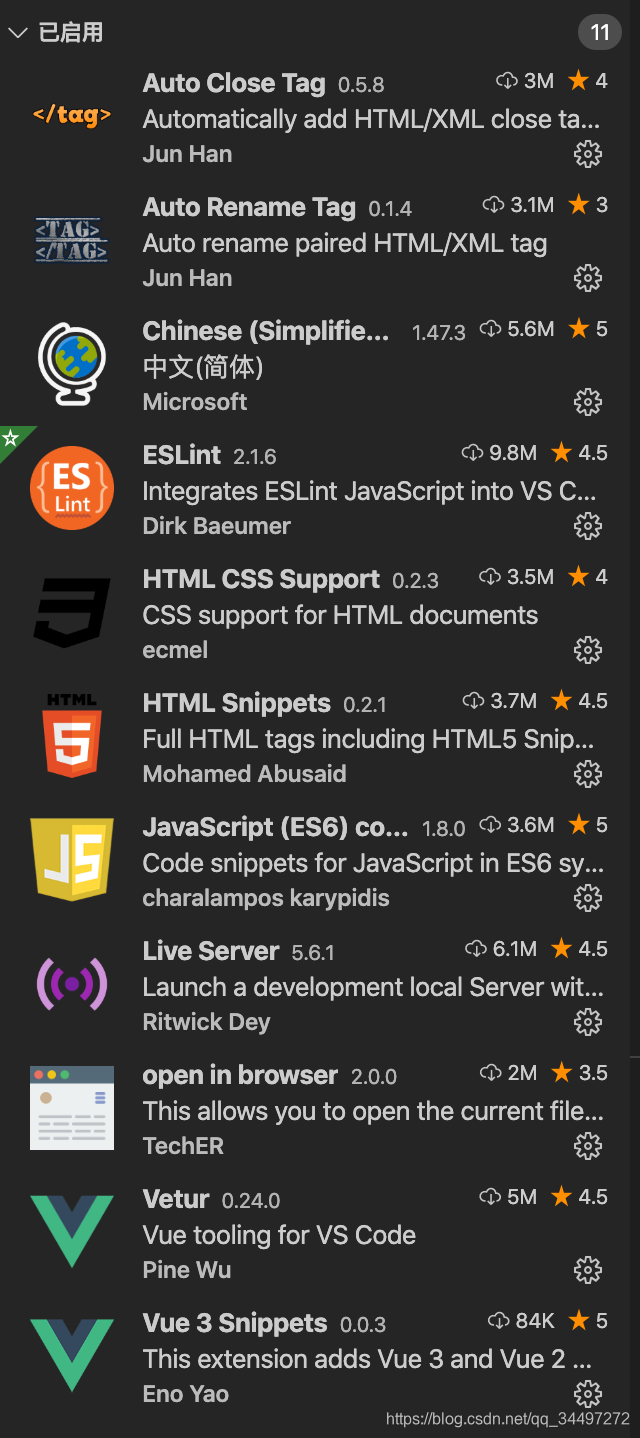This screenshot has height=1438, width=640.
Task: Click Chinese language pack version 1.47.3
Action: [x=439, y=333]
